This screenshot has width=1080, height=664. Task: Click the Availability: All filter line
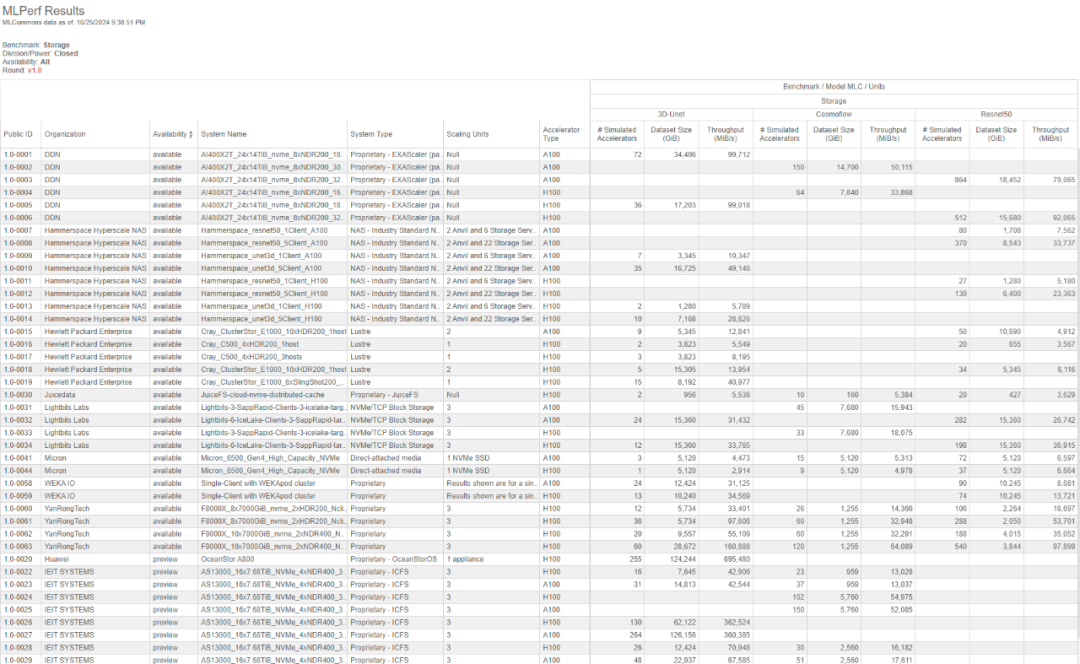(x=26, y=62)
